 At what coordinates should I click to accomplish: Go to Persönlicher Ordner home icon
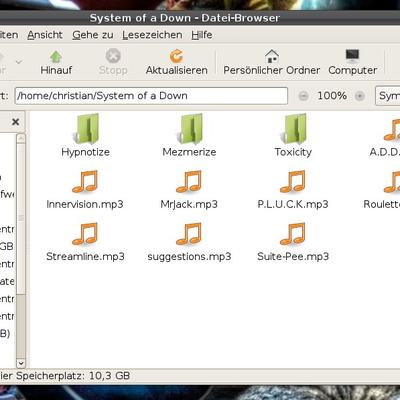pyautogui.click(x=272, y=56)
